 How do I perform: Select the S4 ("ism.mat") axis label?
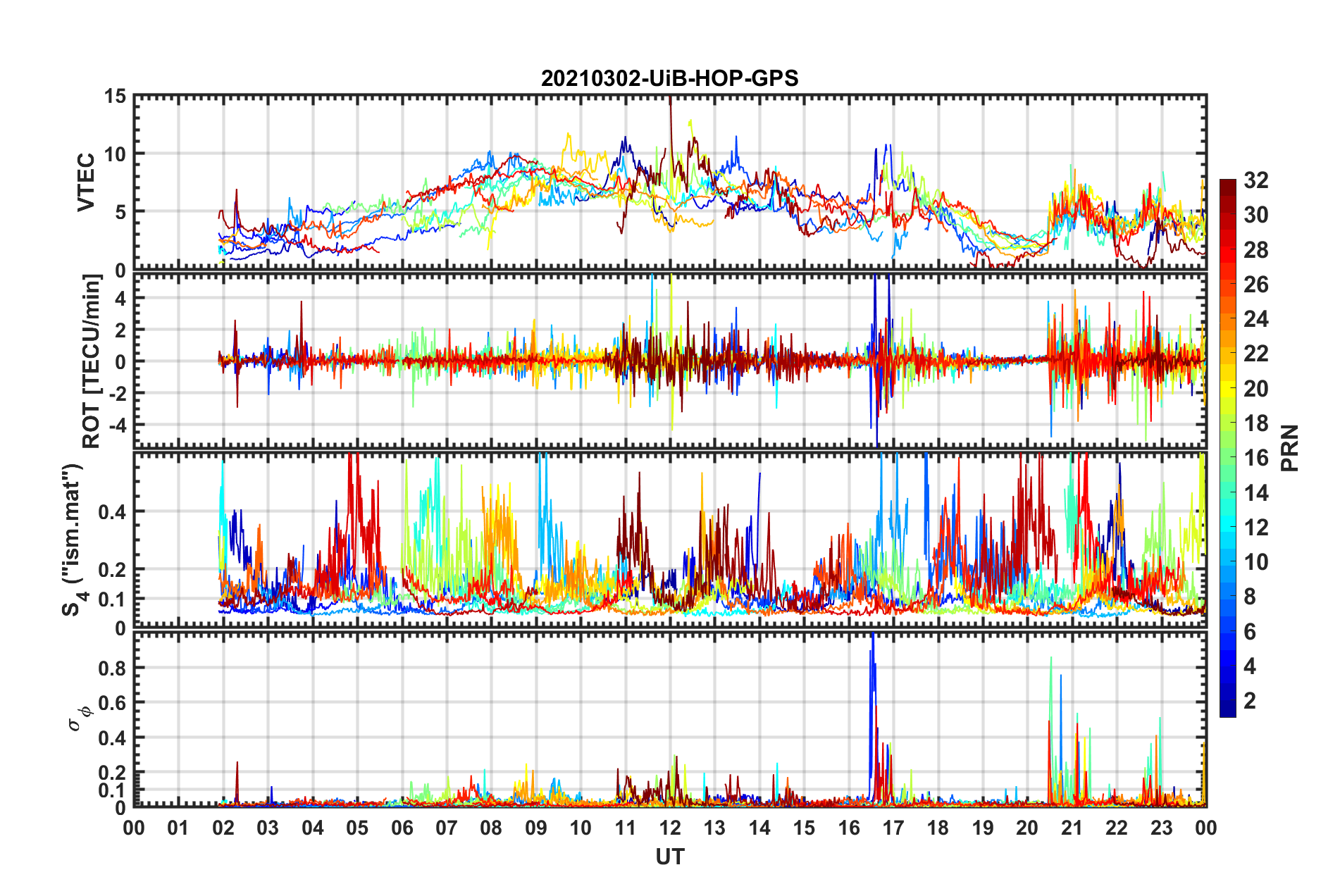(x=73, y=540)
